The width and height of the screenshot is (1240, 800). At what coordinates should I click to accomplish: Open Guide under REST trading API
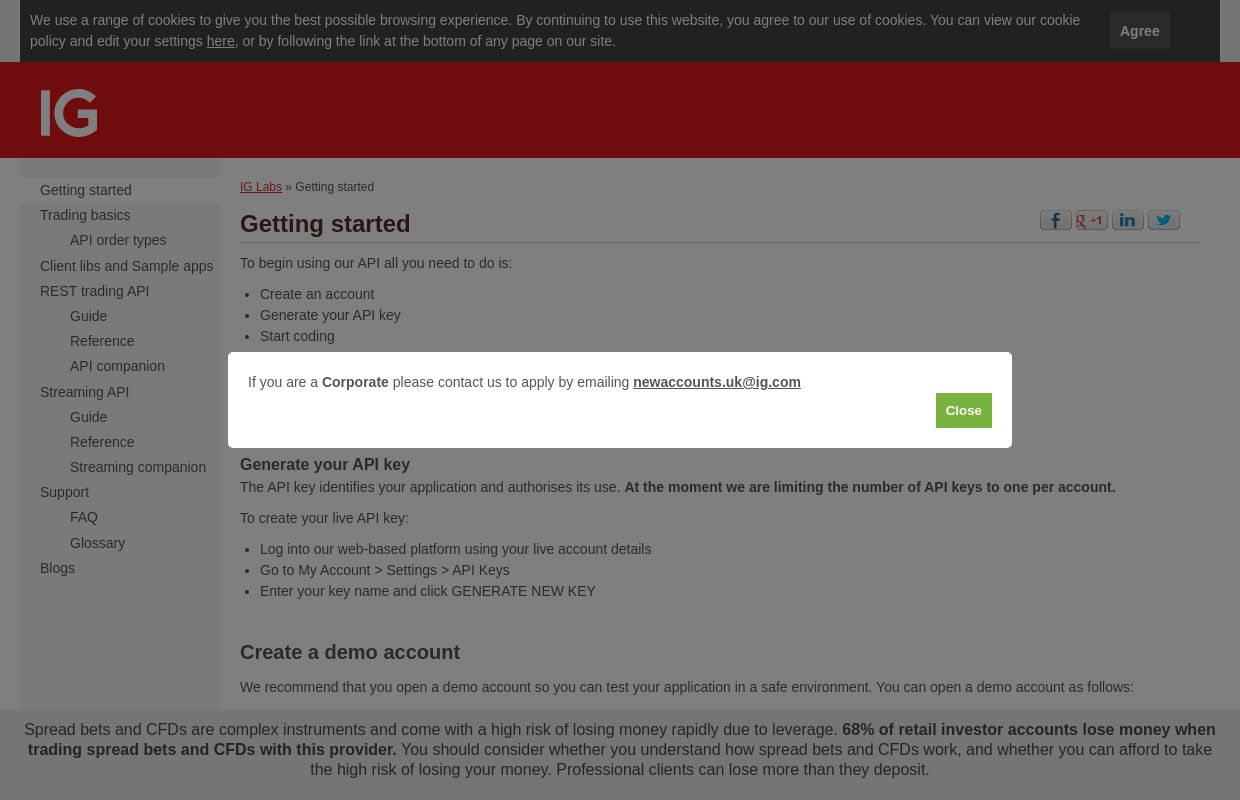pos(89,316)
